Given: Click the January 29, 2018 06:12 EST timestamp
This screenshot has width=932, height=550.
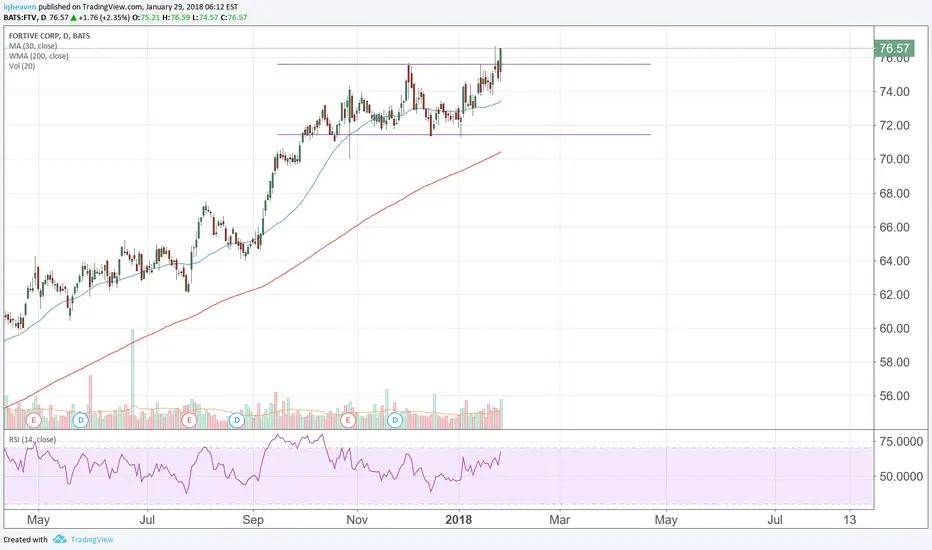Looking at the screenshot, I should coord(191,7).
